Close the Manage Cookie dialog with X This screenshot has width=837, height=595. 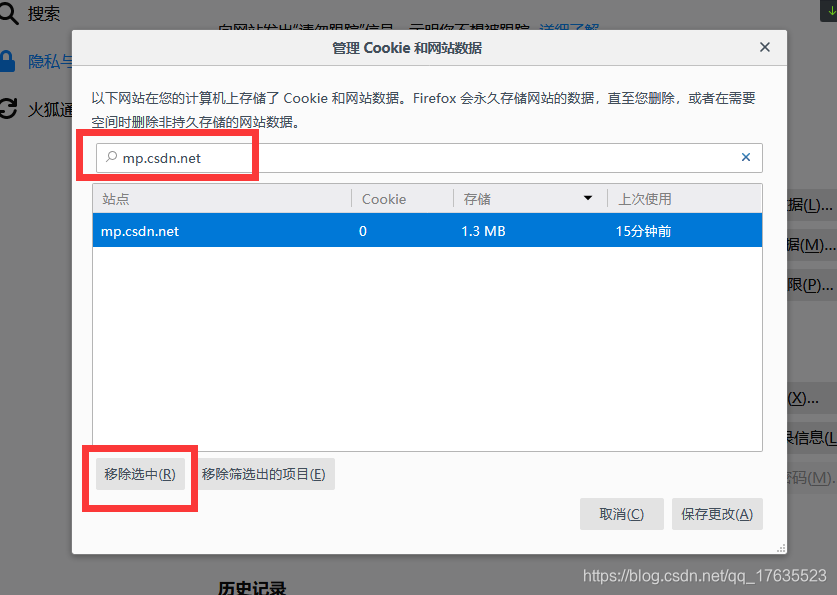click(764, 47)
